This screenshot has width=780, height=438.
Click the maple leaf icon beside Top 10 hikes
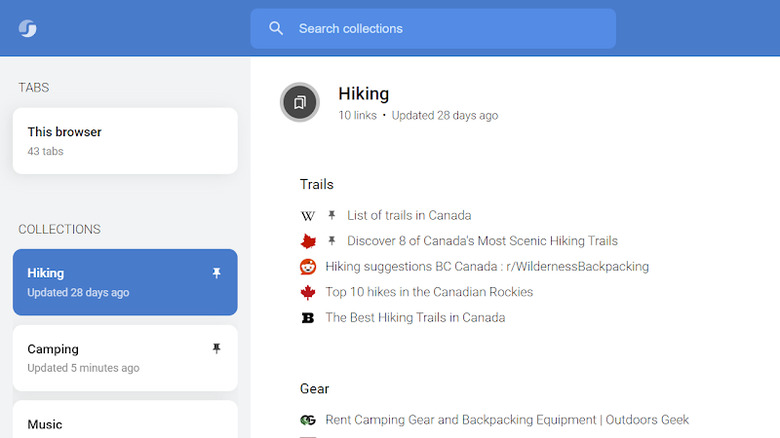[308, 293]
